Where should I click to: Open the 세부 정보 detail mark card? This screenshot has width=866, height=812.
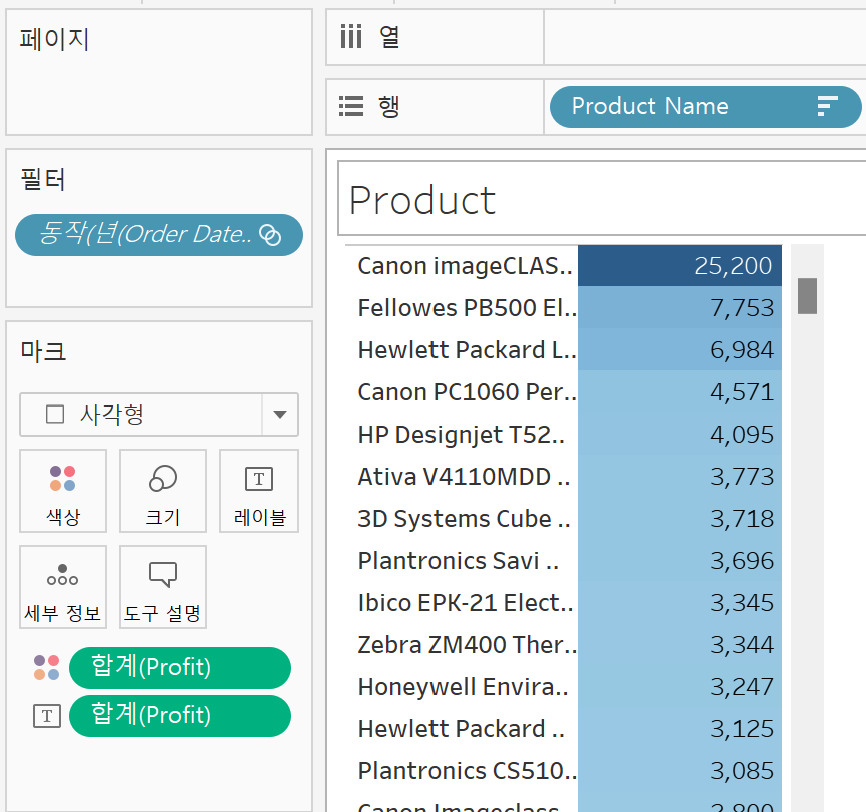point(63,587)
